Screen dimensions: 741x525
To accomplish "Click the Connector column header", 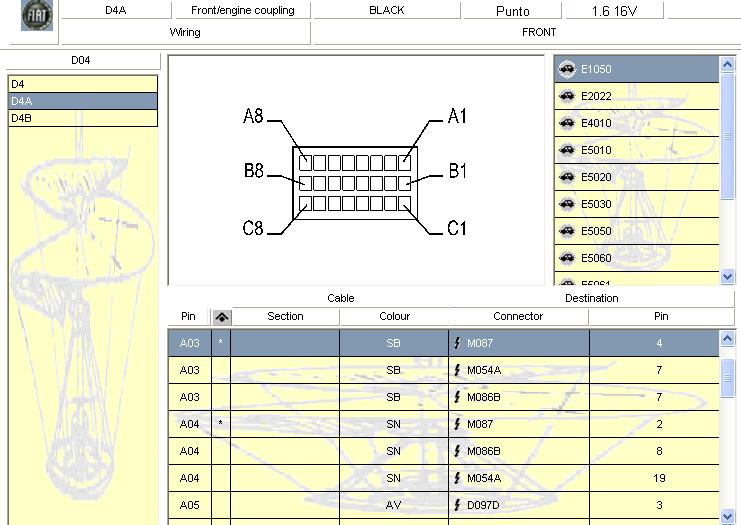I will 518,316.
